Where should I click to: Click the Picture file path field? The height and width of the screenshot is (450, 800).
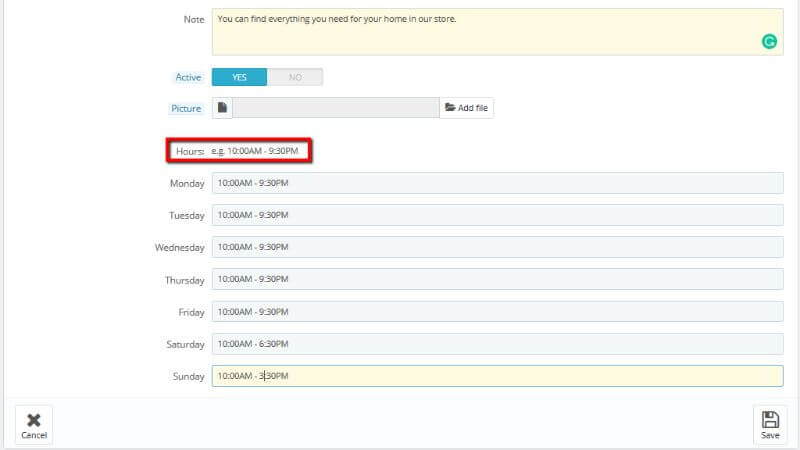(x=336, y=108)
